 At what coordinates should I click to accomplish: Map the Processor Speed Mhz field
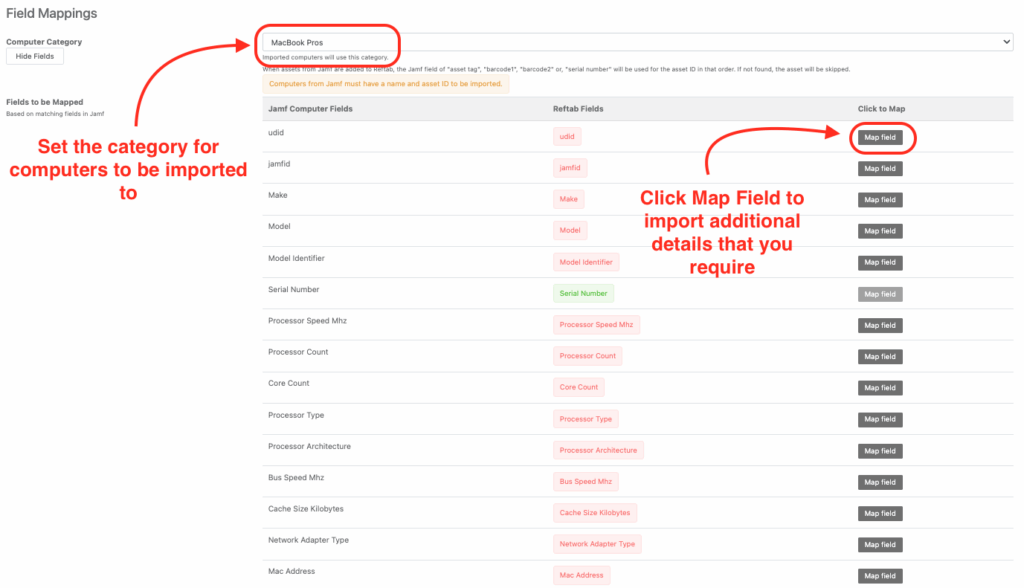click(880, 325)
